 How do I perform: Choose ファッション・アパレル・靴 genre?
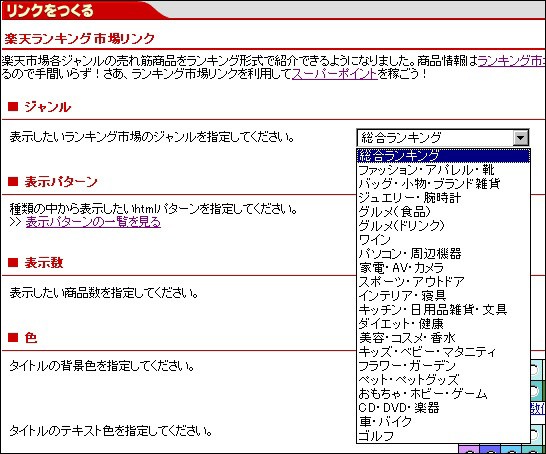coord(443,170)
